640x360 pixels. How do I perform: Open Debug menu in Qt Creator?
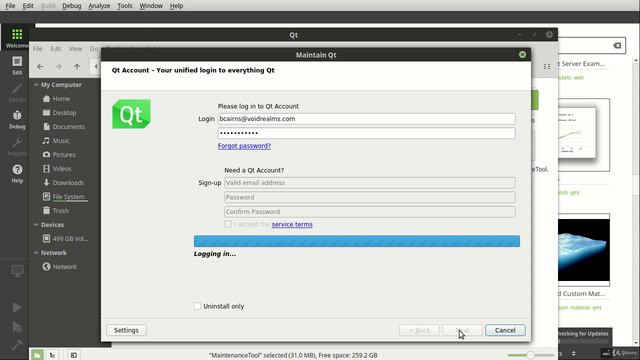pyautogui.click(x=71, y=6)
